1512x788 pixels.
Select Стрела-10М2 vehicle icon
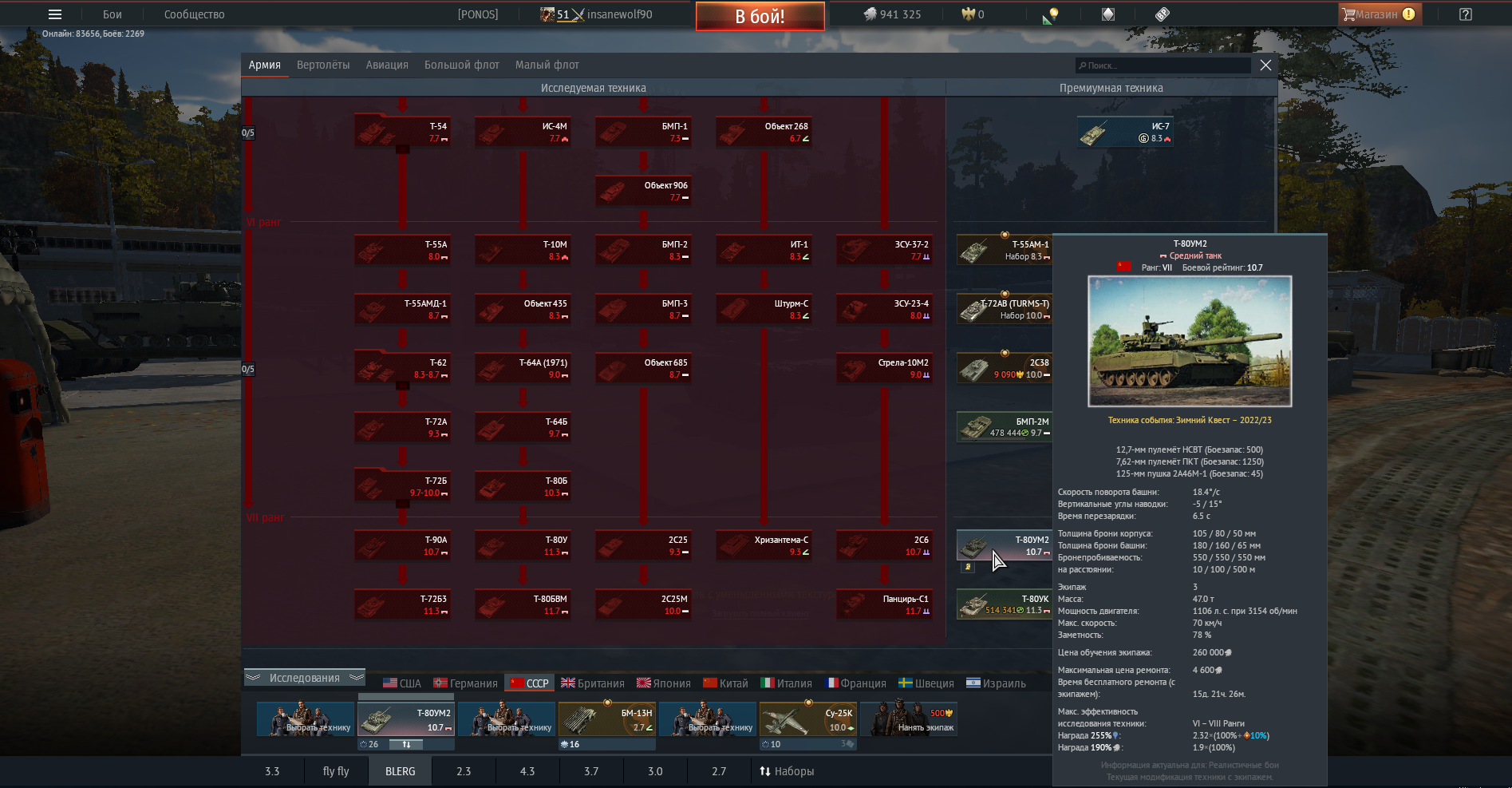(884, 368)
